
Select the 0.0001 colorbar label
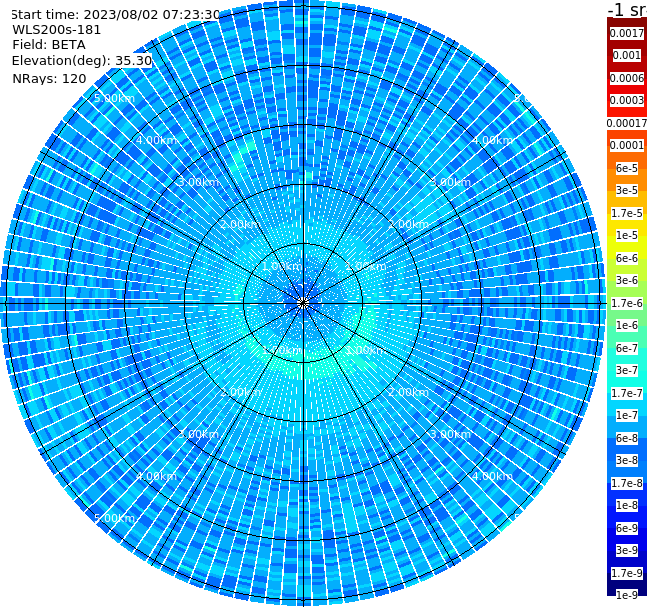click(x=627, y=145)
